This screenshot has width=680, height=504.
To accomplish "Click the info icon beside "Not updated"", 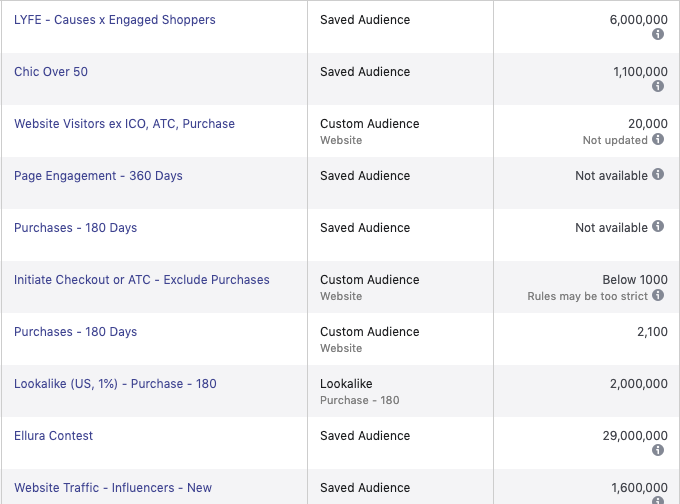I will click(658, 140).
